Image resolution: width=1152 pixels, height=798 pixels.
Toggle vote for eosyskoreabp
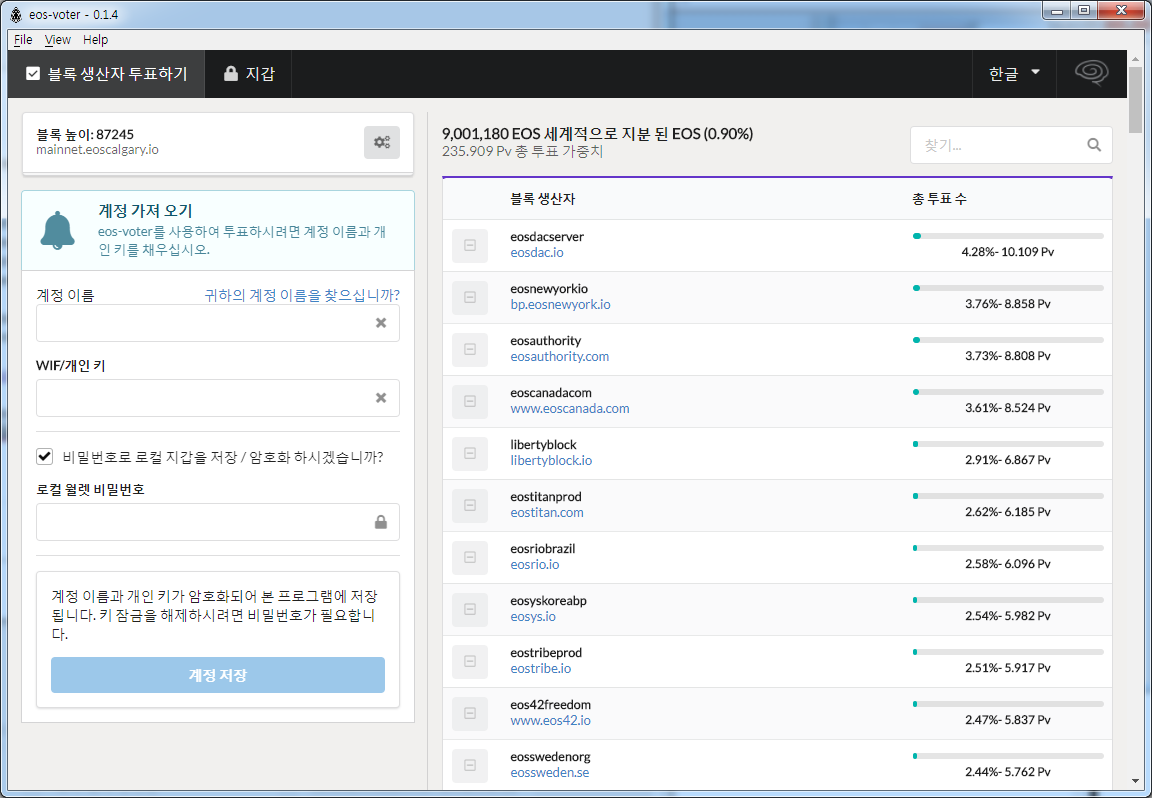coord(469,609)
